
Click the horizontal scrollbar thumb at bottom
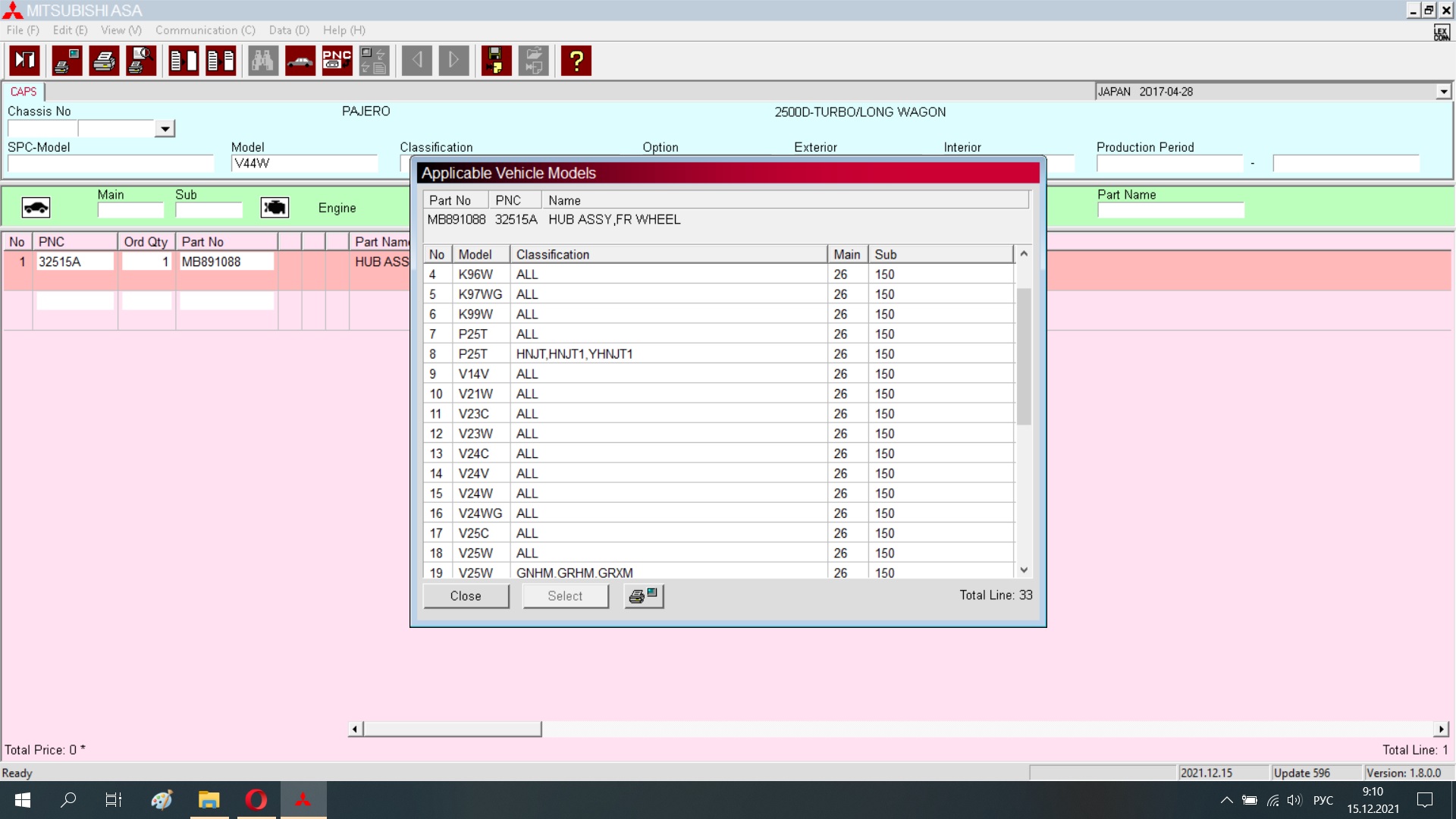click(452, 729)
